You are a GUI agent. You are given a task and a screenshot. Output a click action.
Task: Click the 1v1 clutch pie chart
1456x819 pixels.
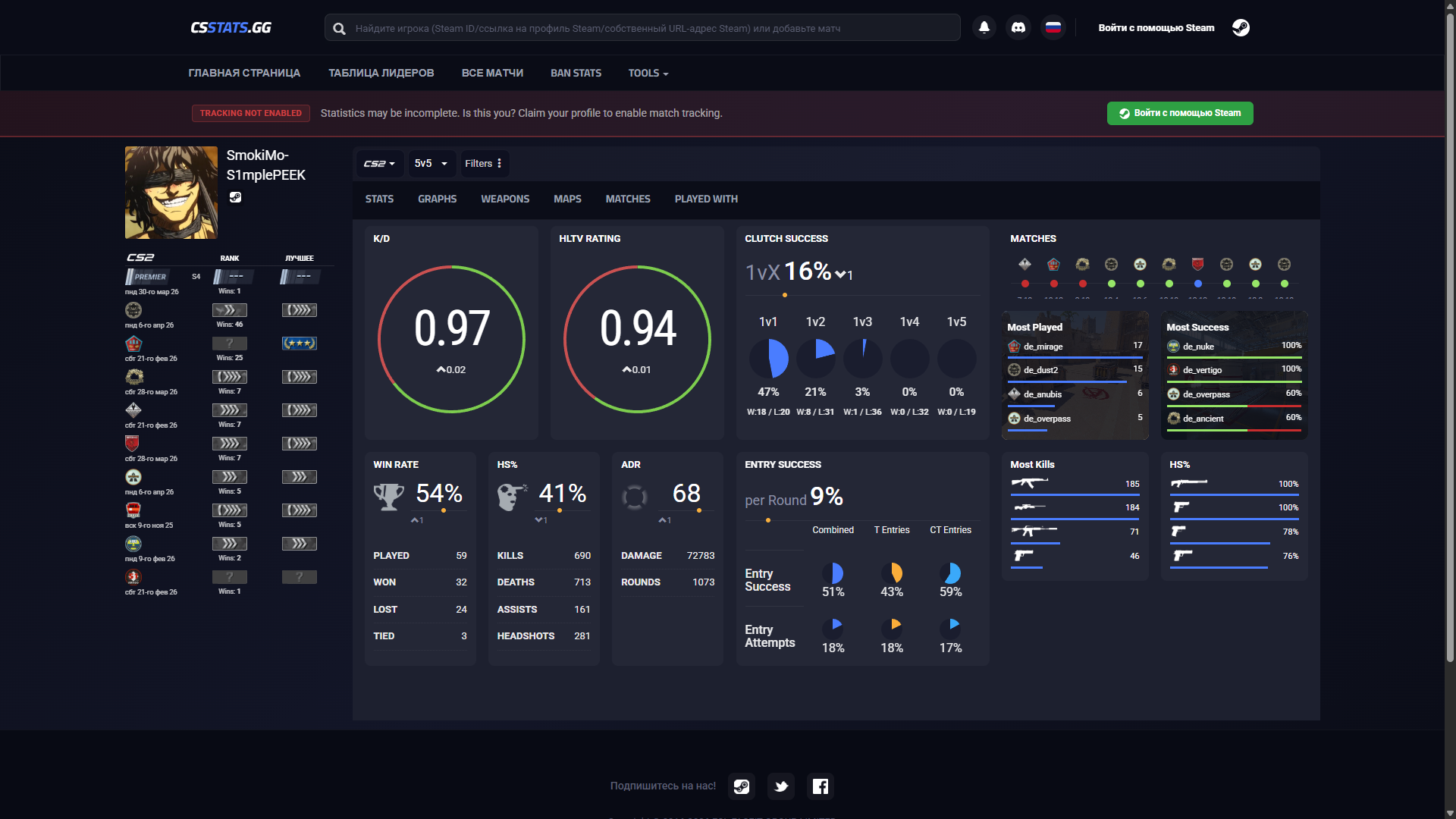tap(768, 358)
